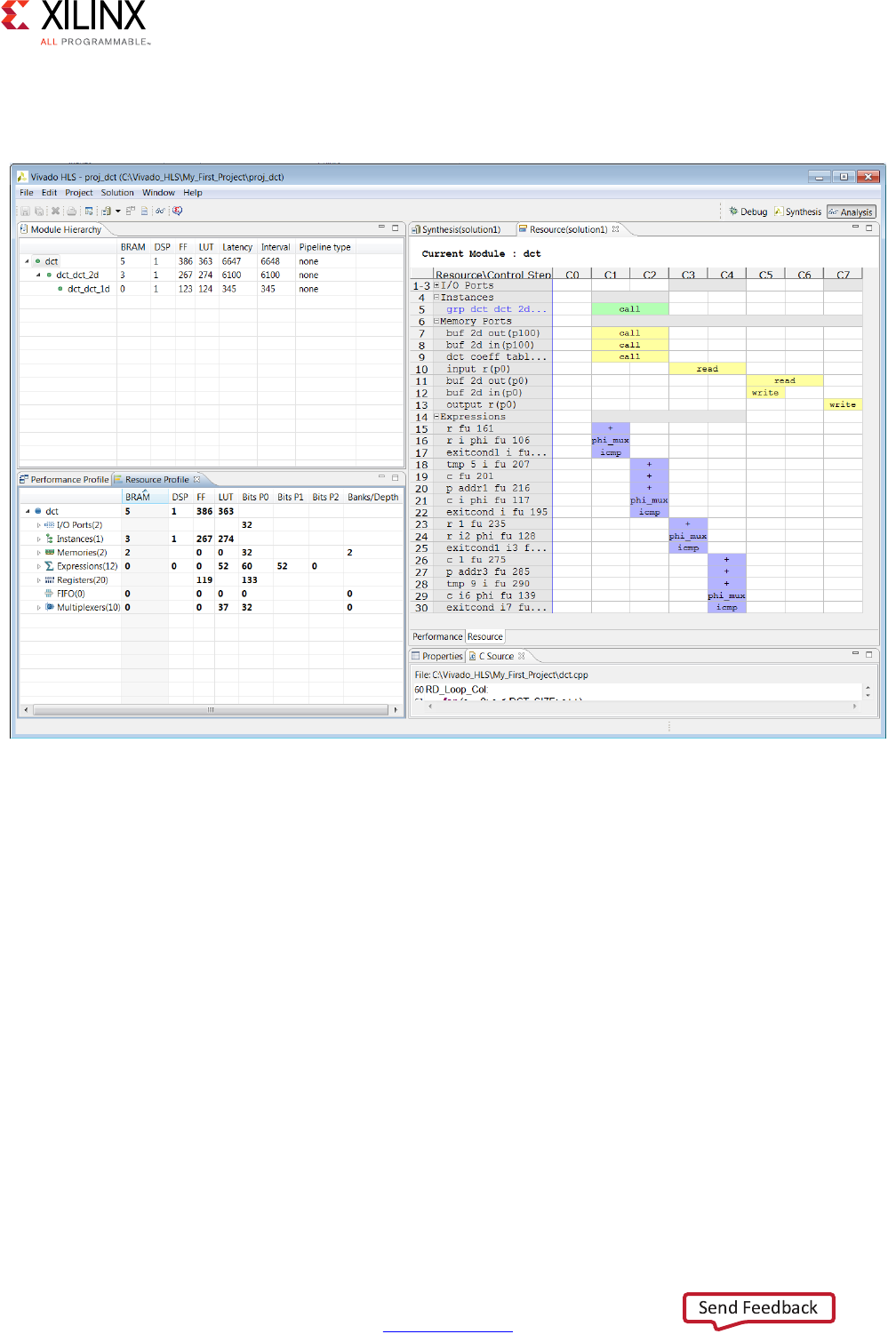Screen dimensions: 896x1342
Task: Minimize the Resource Profile panel
Action: coord(381,477)
